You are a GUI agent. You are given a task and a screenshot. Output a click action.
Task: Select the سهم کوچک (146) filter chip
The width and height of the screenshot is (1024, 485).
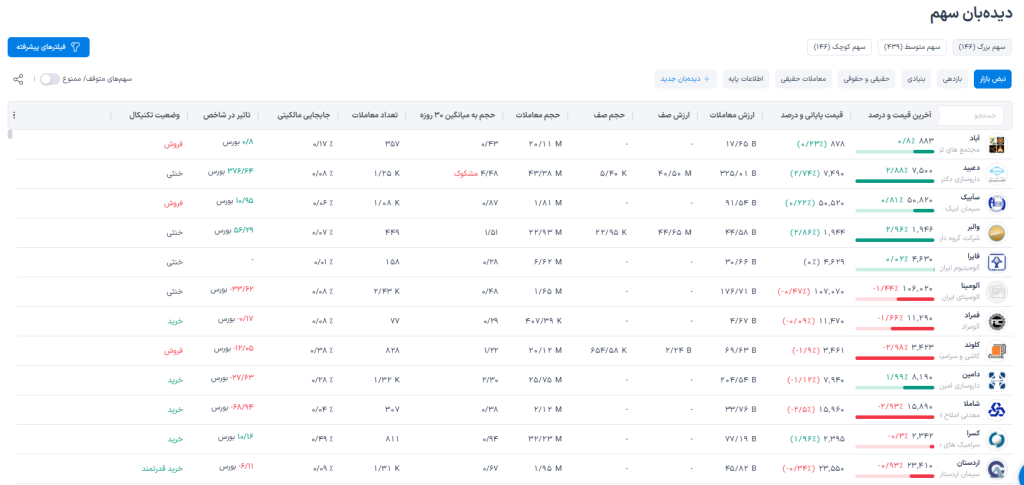[840, 47]
